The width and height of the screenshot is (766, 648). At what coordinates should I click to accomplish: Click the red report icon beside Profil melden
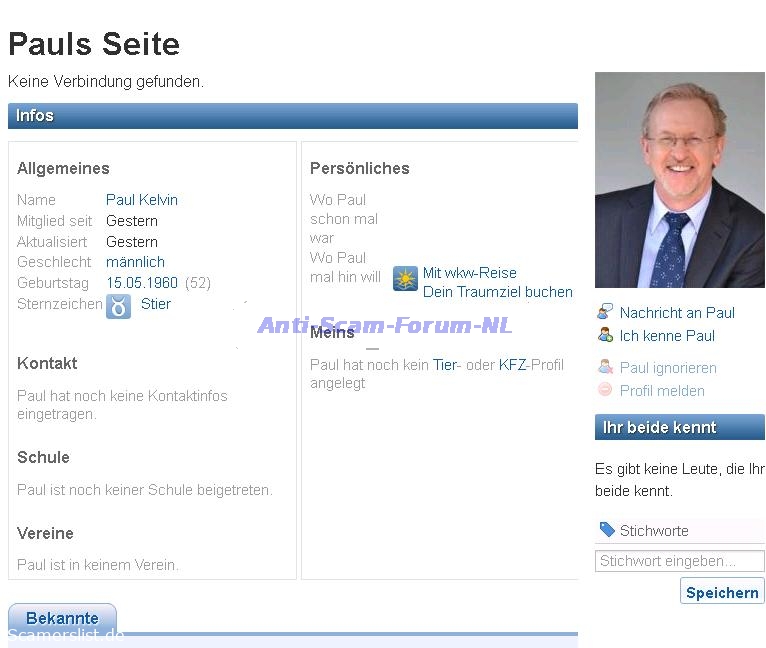pyautogui.click(x=605, y=390)
